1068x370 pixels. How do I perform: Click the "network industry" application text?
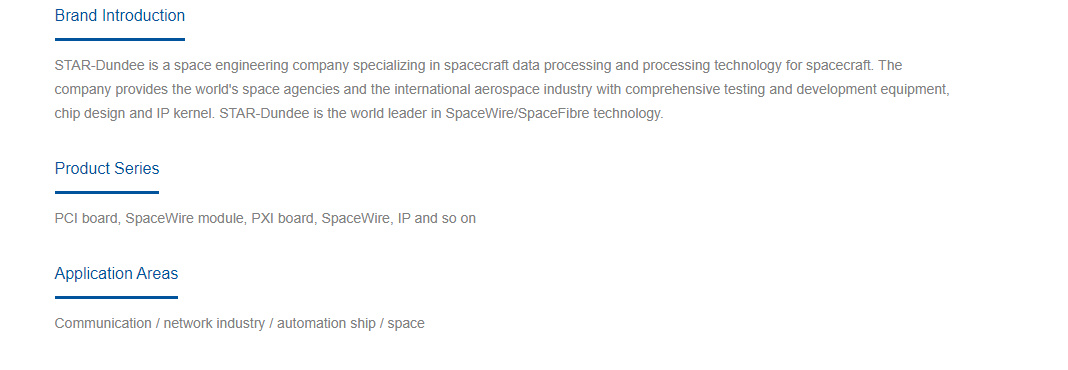pos(214,324)
